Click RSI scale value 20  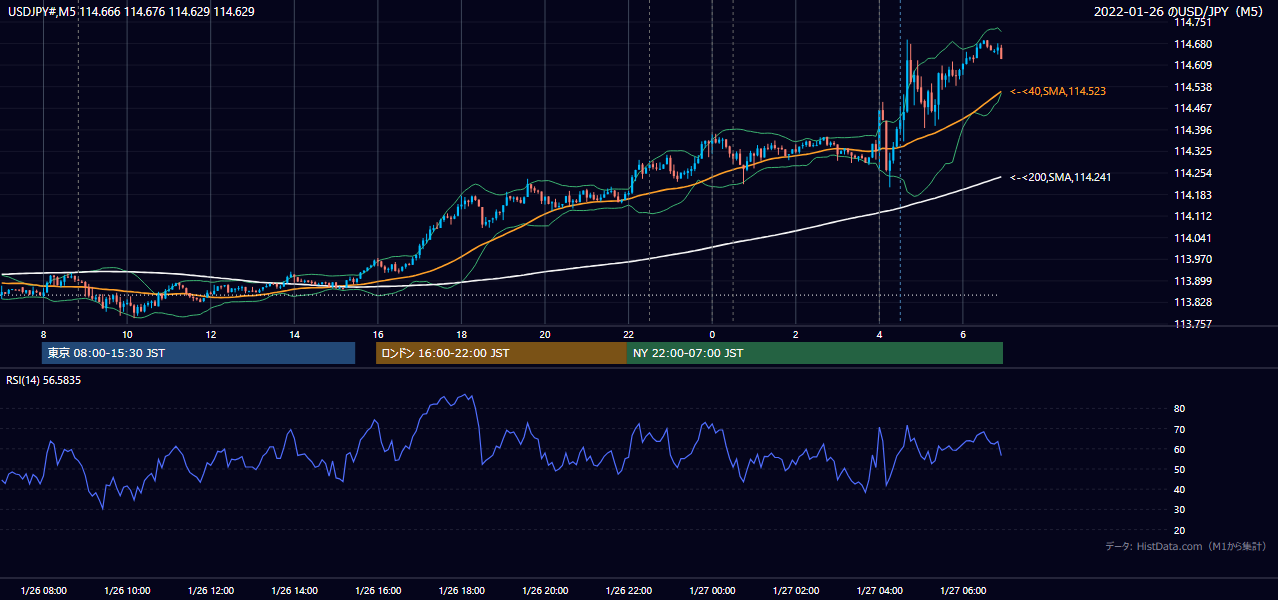1179,530
